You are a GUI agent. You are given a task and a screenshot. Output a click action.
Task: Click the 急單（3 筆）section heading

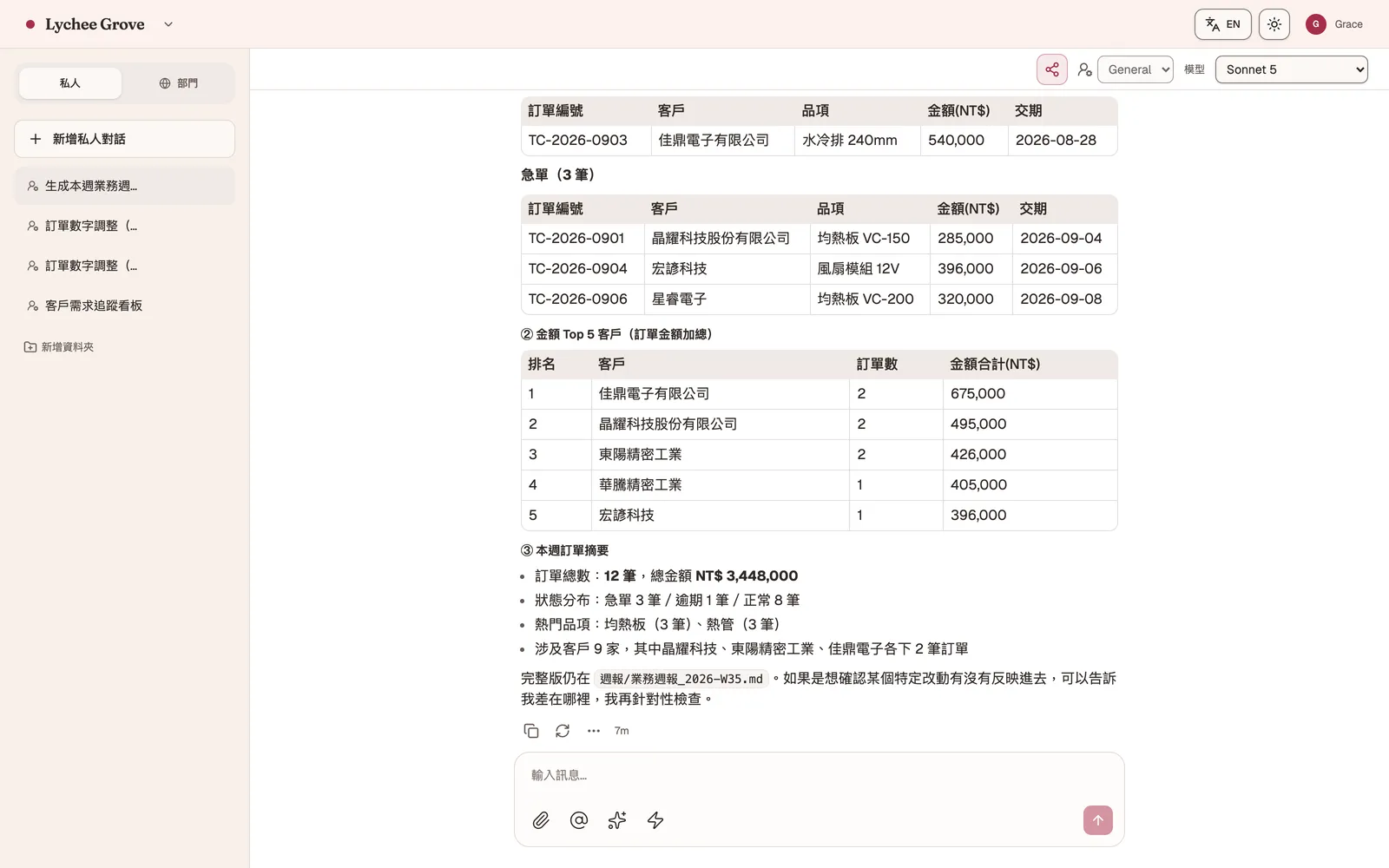pyautogui.click(x=557, y=174)
